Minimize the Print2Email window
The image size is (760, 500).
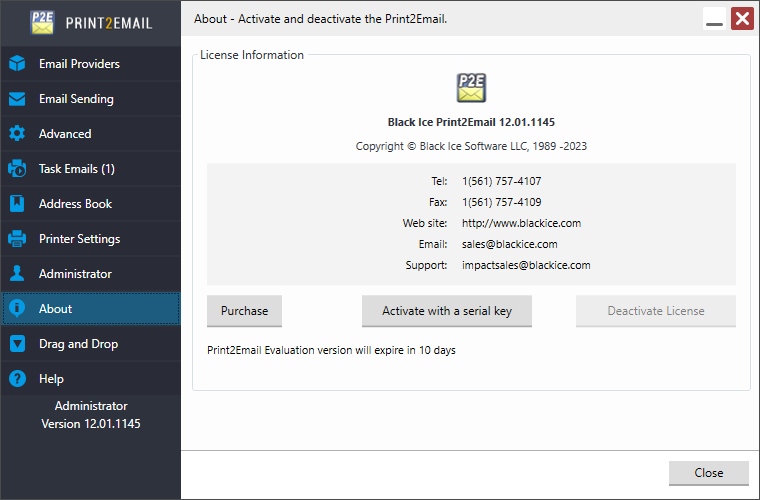[714, 19]
